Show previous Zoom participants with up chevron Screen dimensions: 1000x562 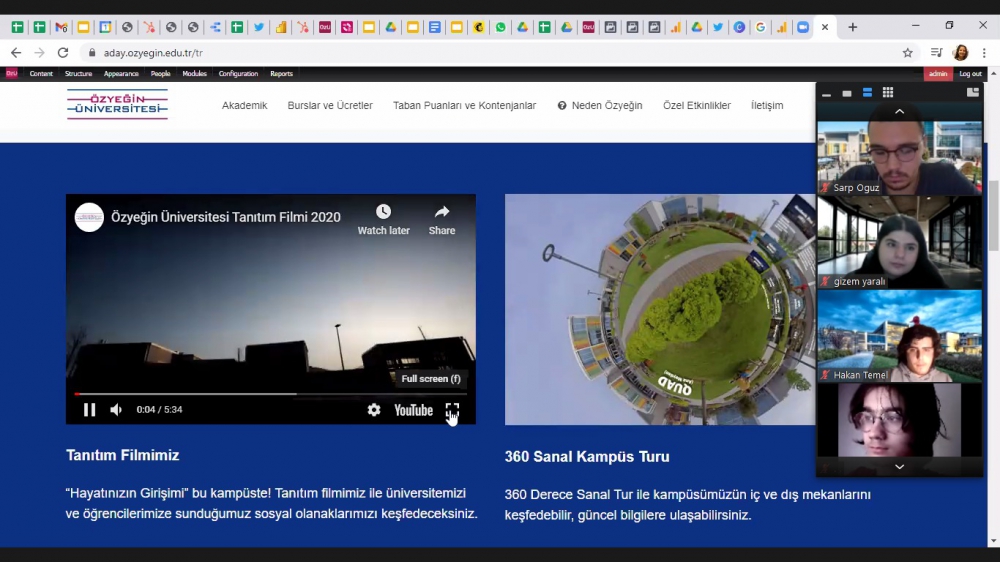click(x=900, y=112)
